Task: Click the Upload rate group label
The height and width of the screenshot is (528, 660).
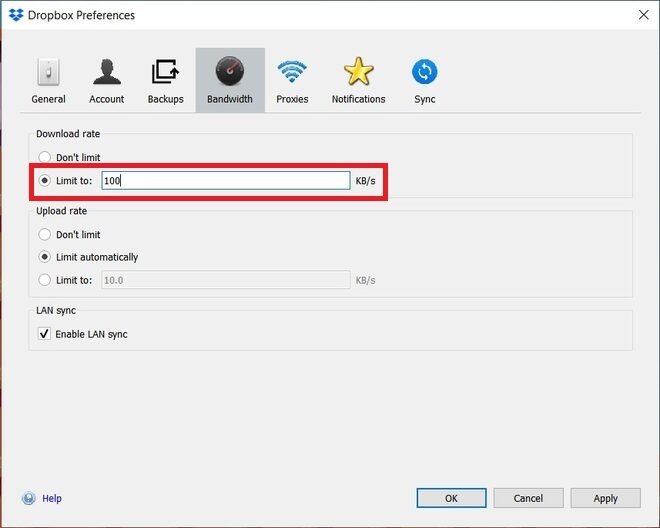Action: (x=61, y=211)
